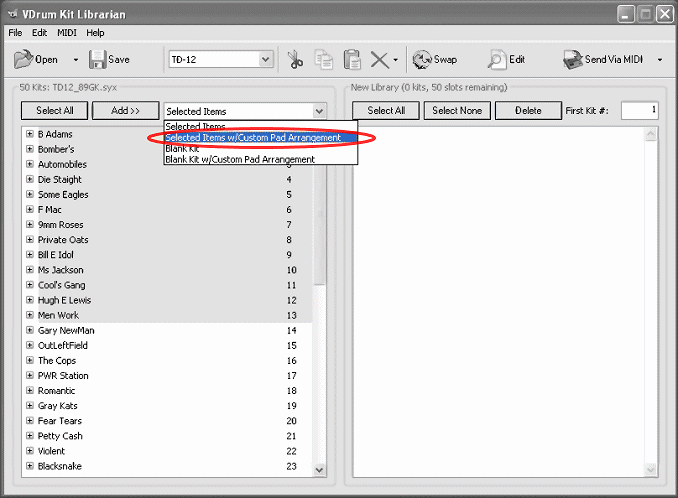Click the First Kit # input field
The image size is (678, 498).
point(639,110)
